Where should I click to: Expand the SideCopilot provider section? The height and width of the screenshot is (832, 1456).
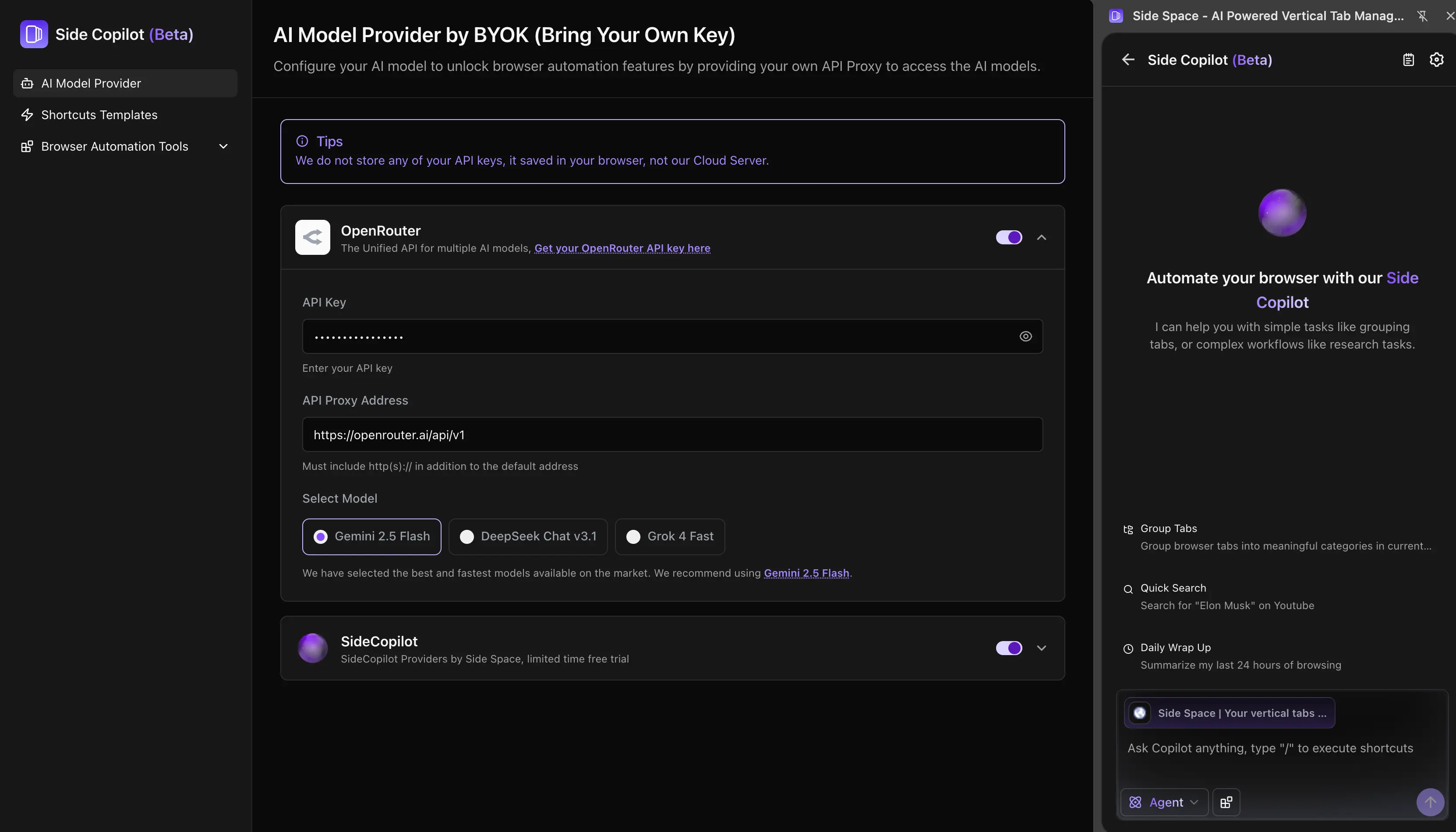1041,648
